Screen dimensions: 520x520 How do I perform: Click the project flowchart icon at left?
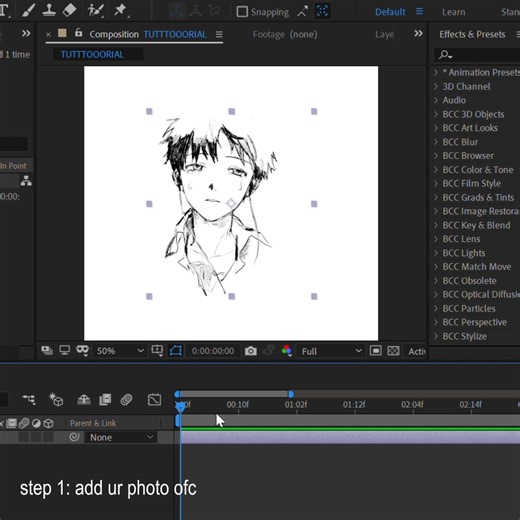click(x=26, y=180)
